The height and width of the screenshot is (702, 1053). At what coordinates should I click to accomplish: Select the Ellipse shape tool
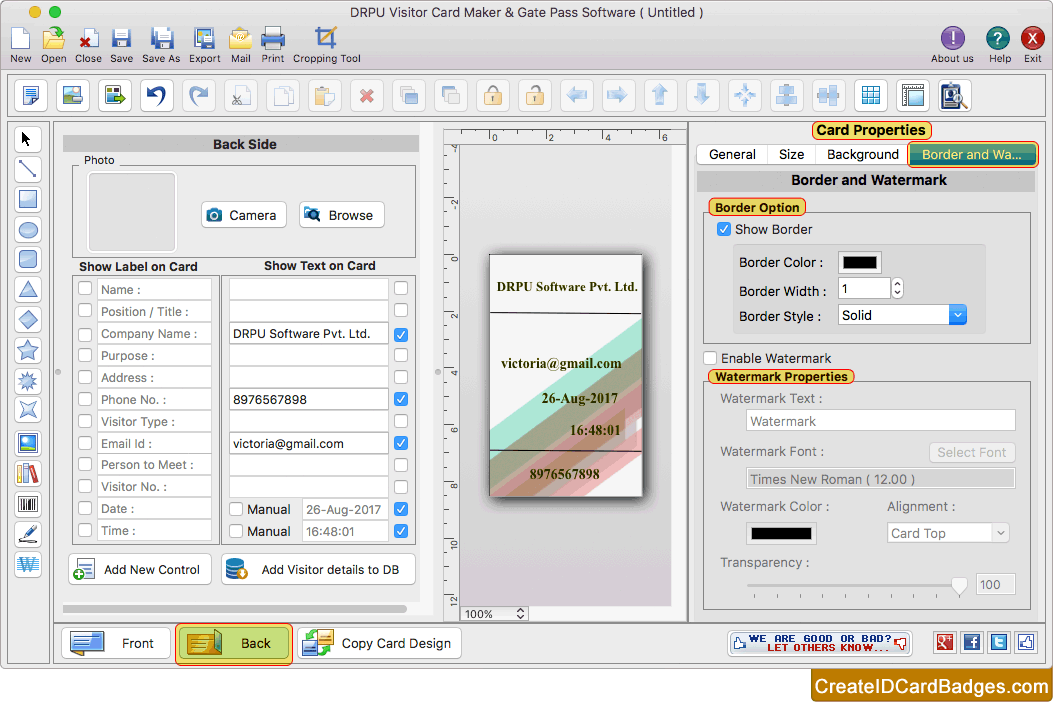[x=28, y=230]
